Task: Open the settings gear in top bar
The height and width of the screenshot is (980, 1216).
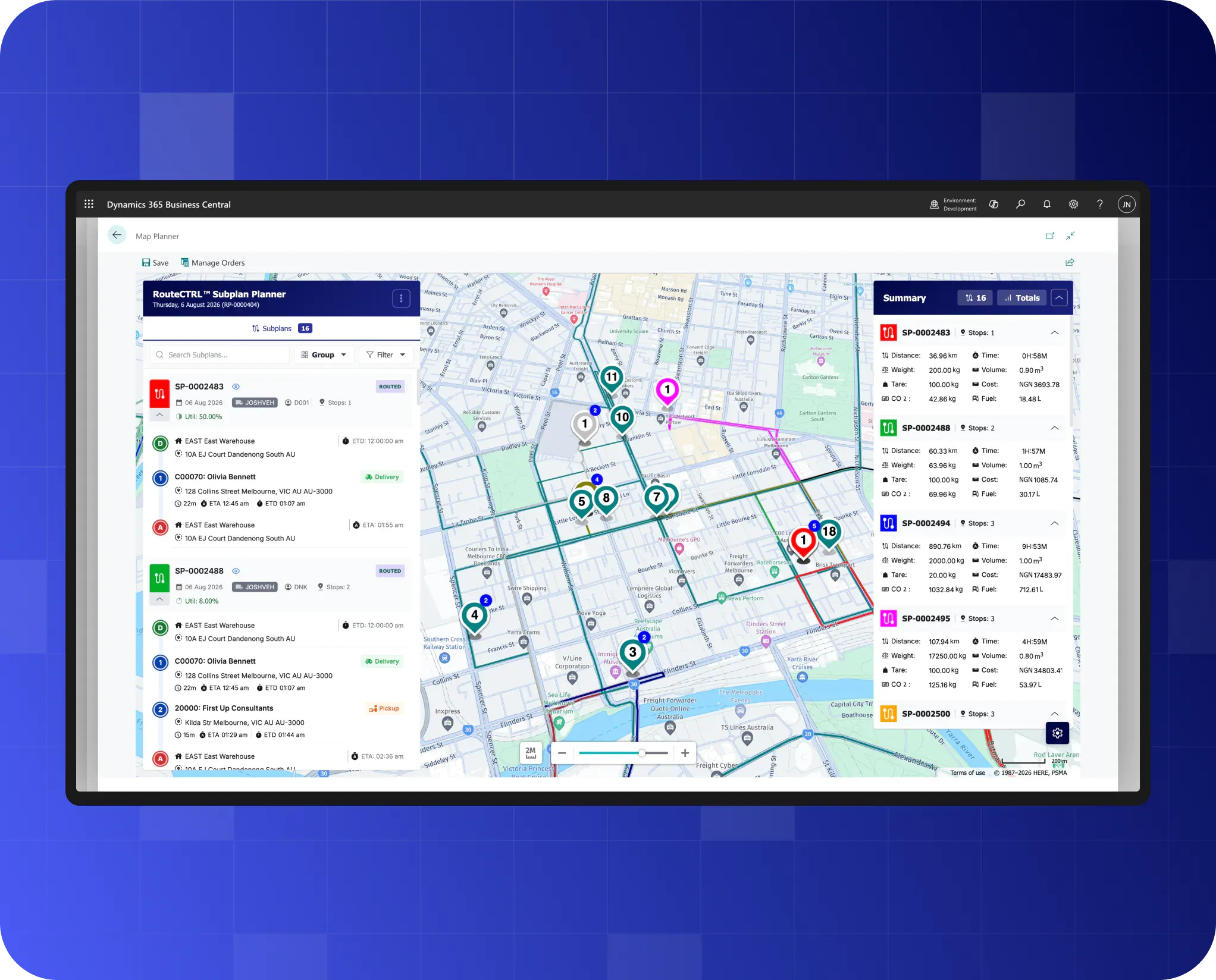Action: 1073,204
